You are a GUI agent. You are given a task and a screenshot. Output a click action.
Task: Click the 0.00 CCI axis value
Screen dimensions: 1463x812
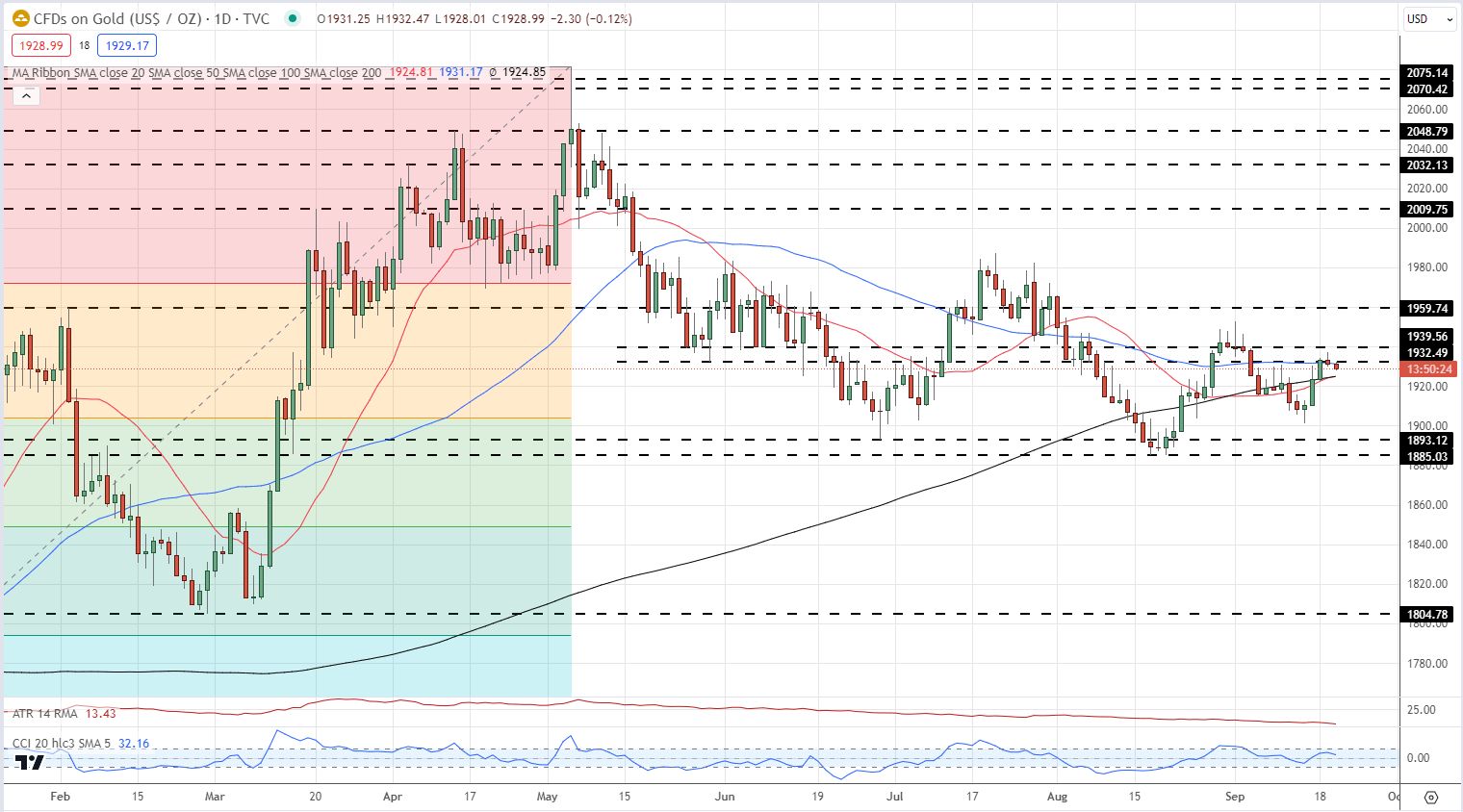(1418, 757)
